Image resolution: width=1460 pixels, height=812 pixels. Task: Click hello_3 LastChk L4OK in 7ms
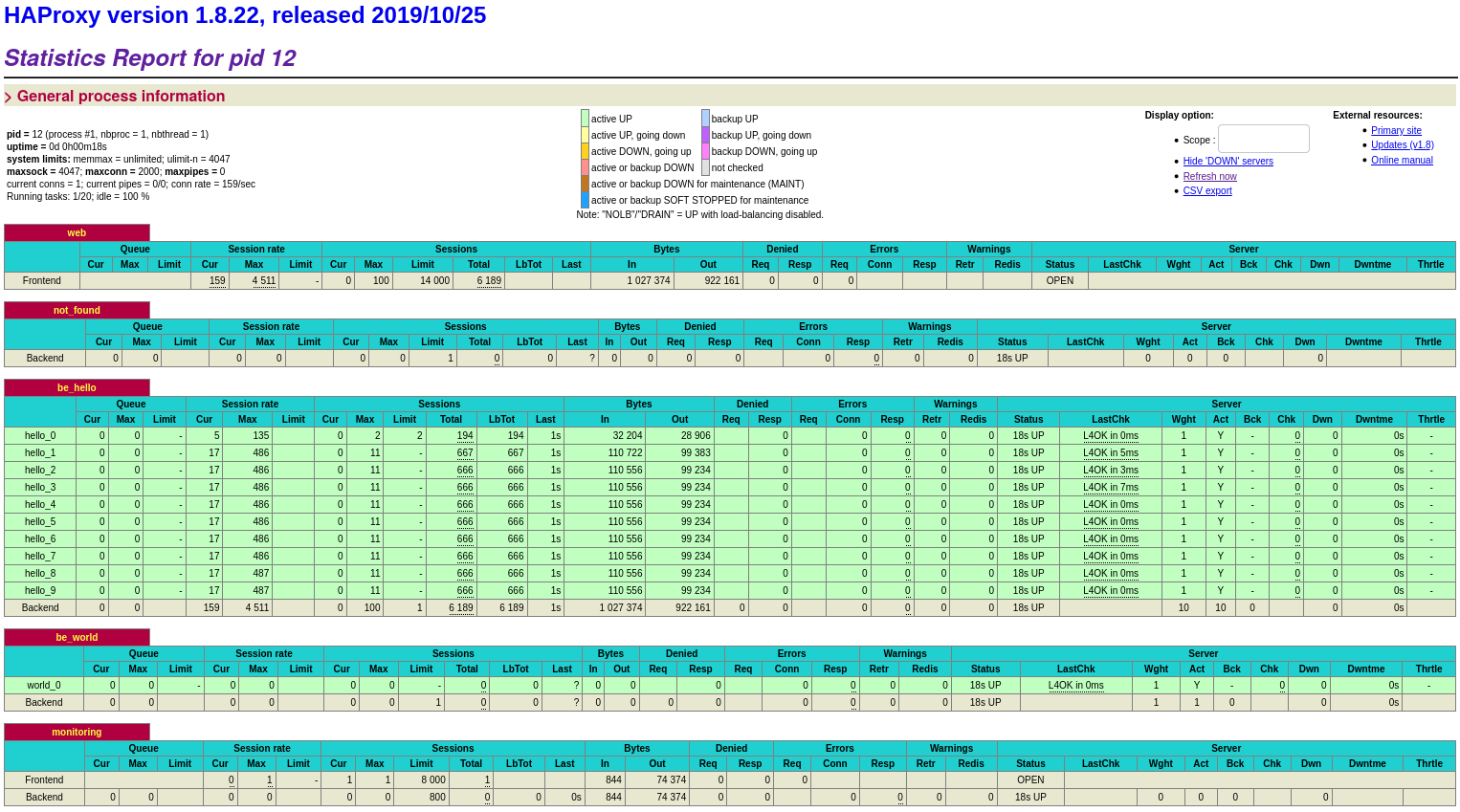point(1111,487)
